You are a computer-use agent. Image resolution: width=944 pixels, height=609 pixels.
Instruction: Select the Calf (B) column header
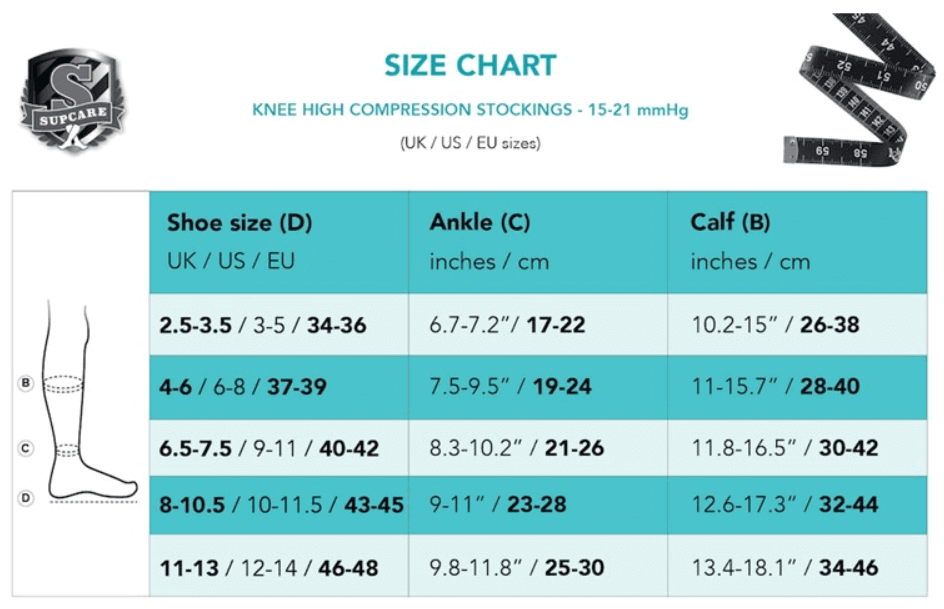point(797,242)
